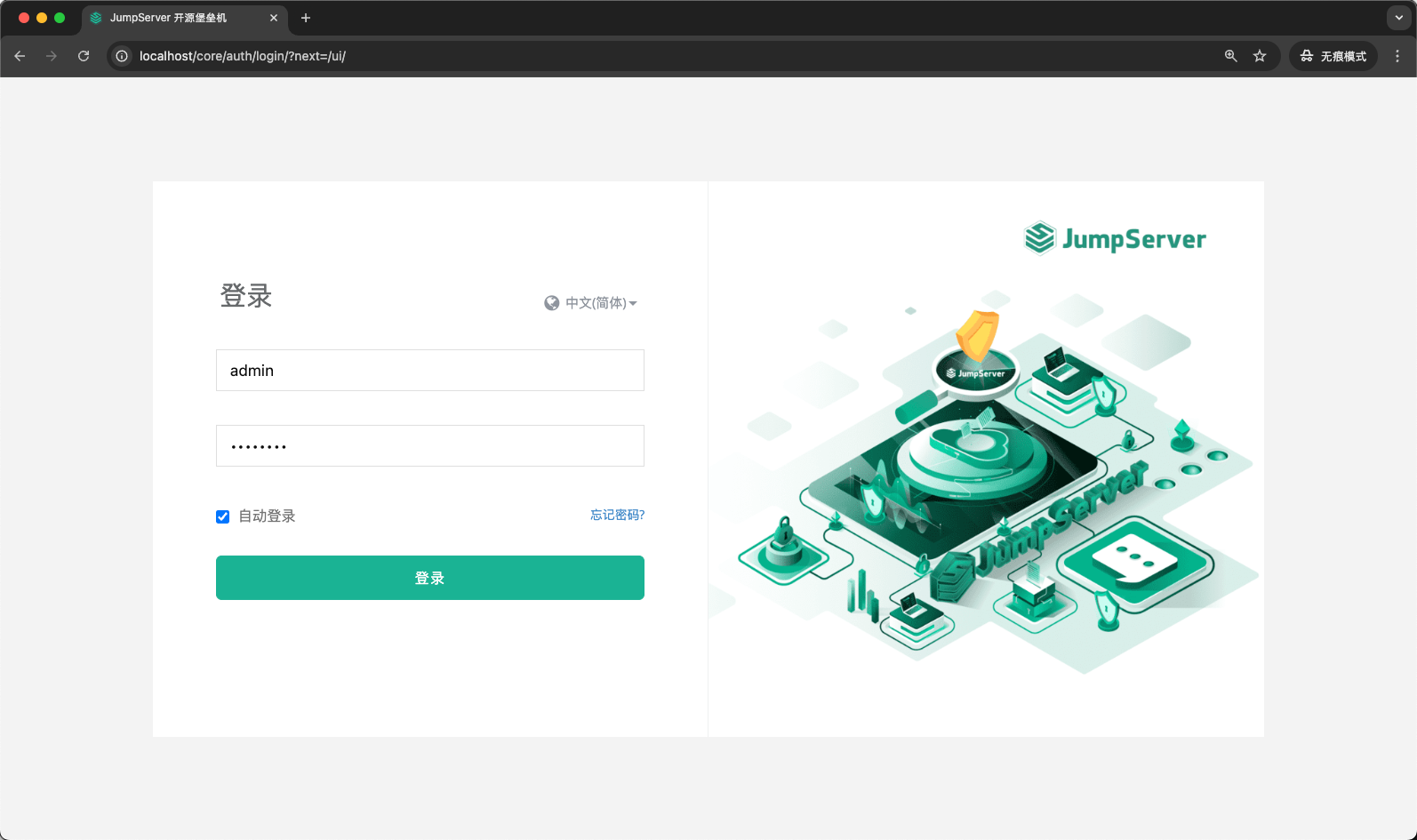Click the 登录 heading text
This screenshot has height=840, width=1417.
(246, 295)
